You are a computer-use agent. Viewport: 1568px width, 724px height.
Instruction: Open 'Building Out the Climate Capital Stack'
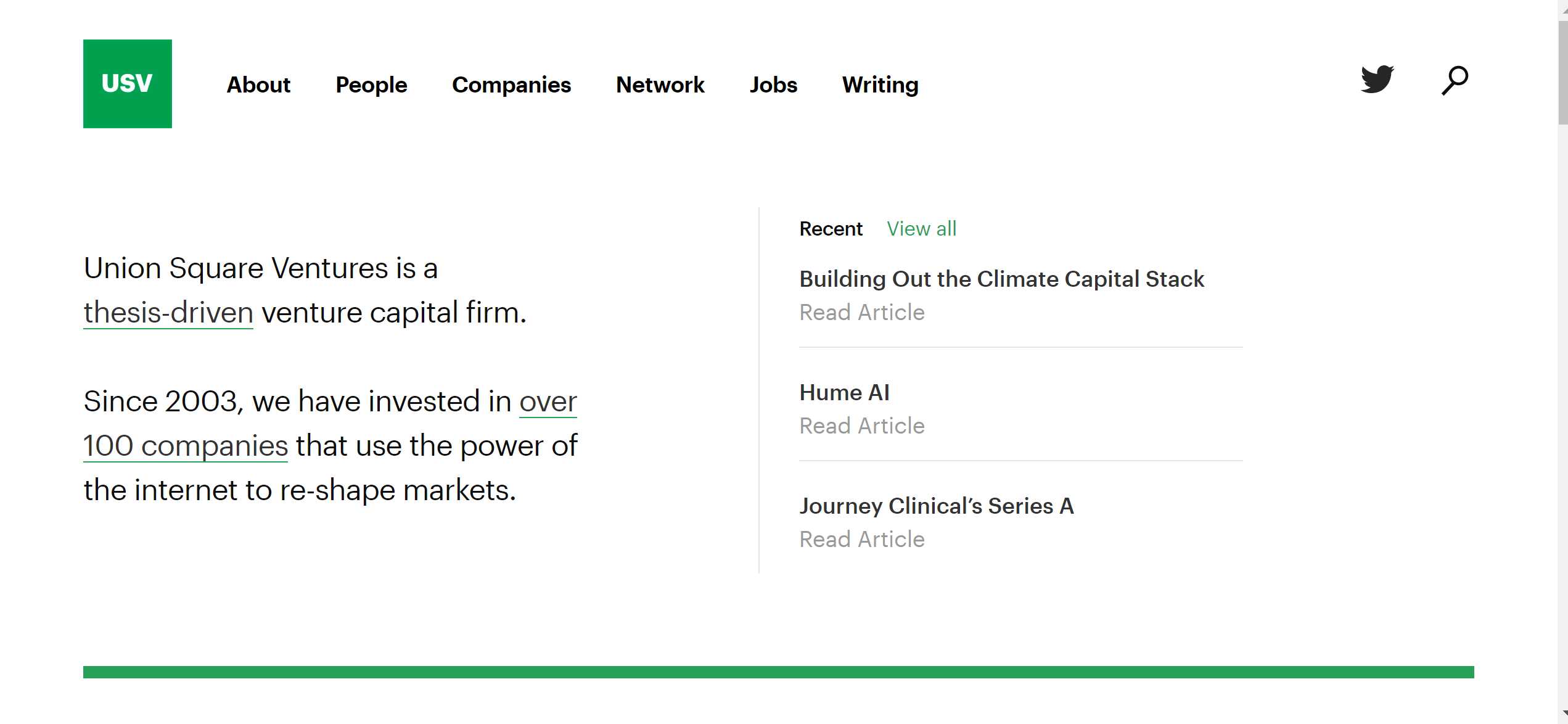click(x=1001, y=279)
